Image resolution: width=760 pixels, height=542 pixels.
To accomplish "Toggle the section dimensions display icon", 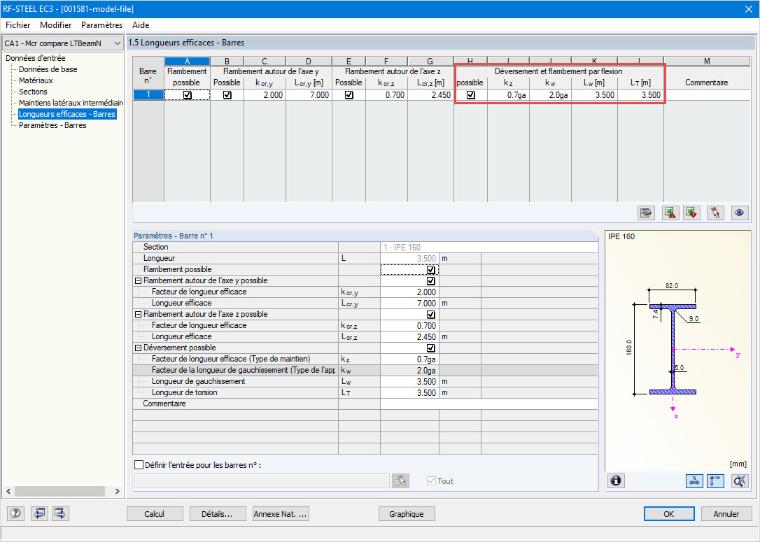I will [694, 480].
